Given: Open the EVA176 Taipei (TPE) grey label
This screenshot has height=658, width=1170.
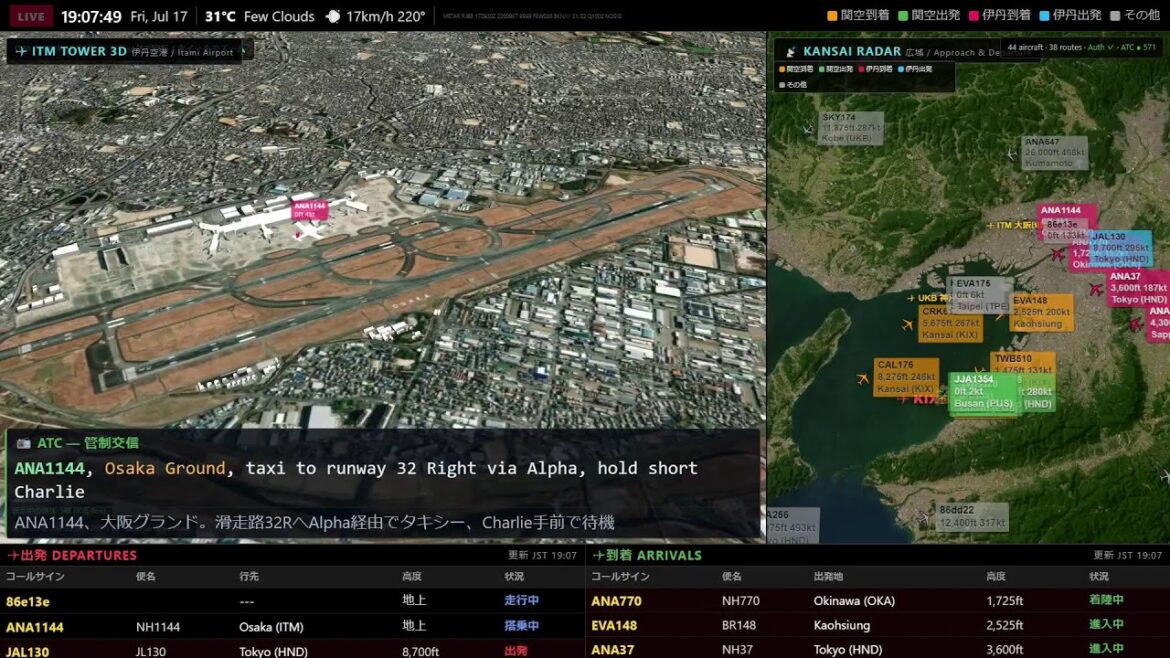Looking at the screenshot, I should coord(980,295).
